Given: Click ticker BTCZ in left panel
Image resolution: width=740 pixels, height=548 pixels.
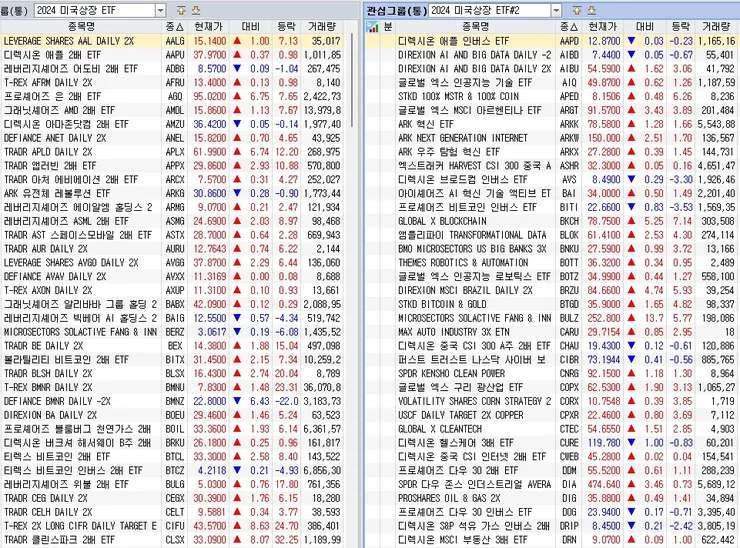Looking at the screenshot, I should click(175, 470).
